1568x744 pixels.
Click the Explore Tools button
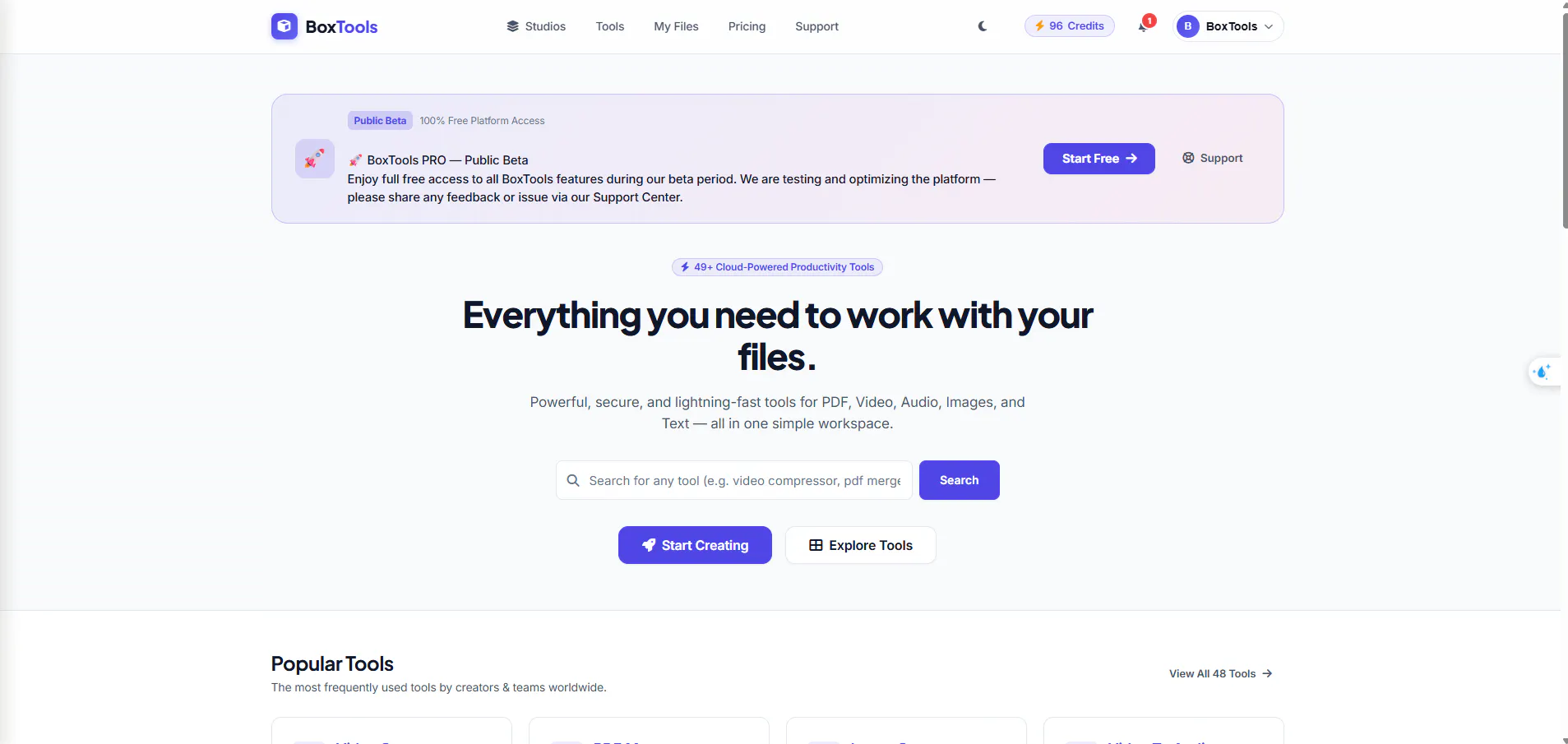pyautogui.click(x=861, y=545)
